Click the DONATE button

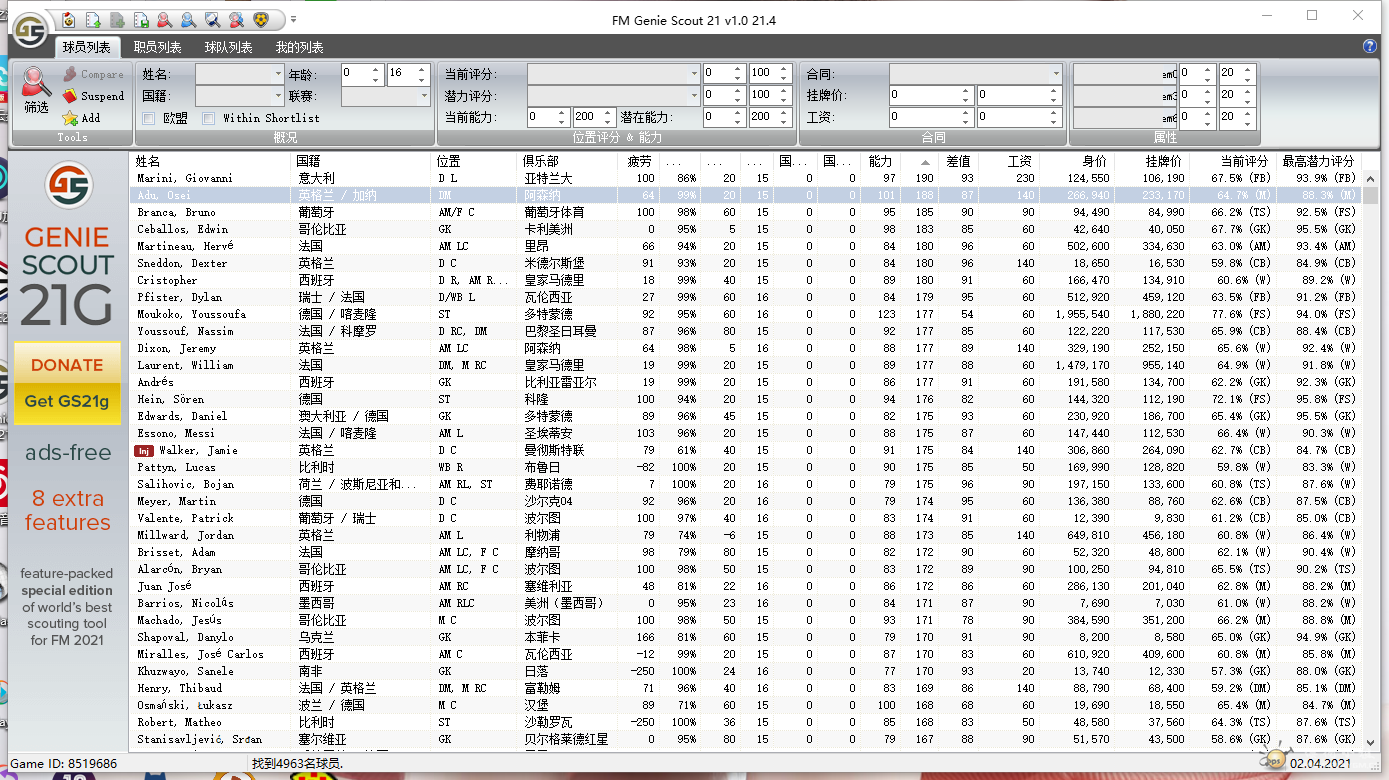(67, 365)
